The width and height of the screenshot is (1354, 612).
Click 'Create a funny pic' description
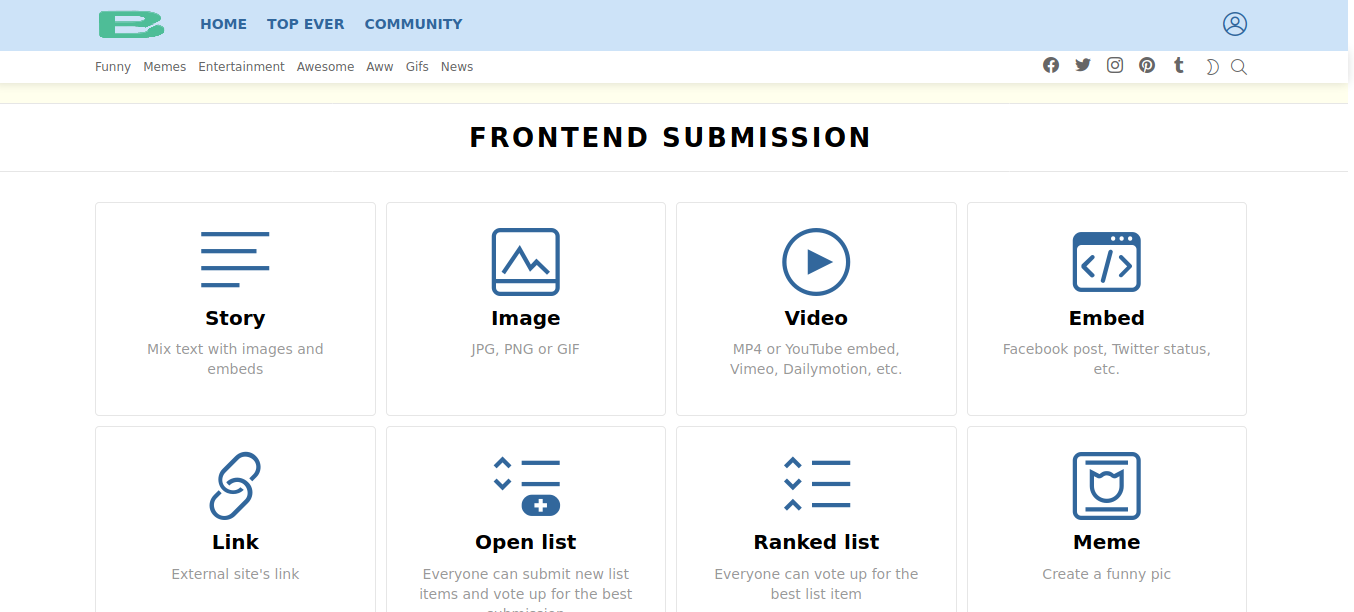pos(1107,574)
